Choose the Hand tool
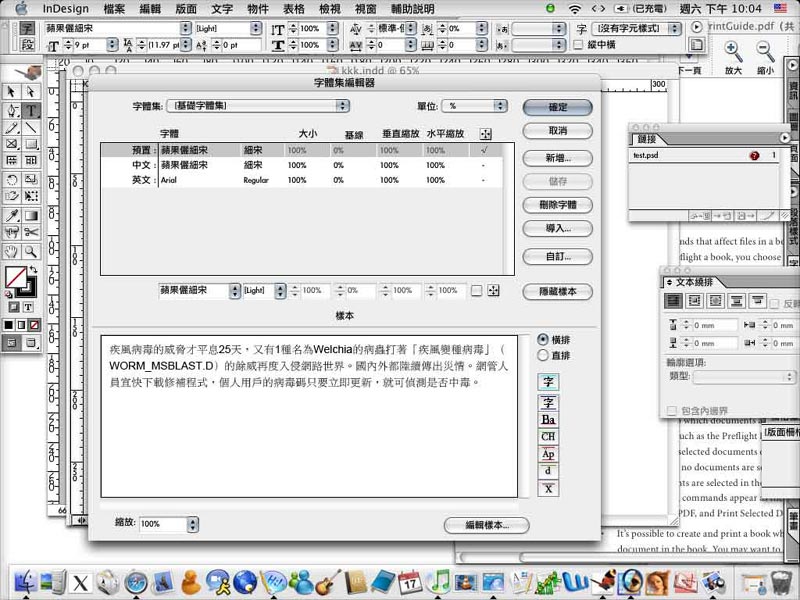 12,251
